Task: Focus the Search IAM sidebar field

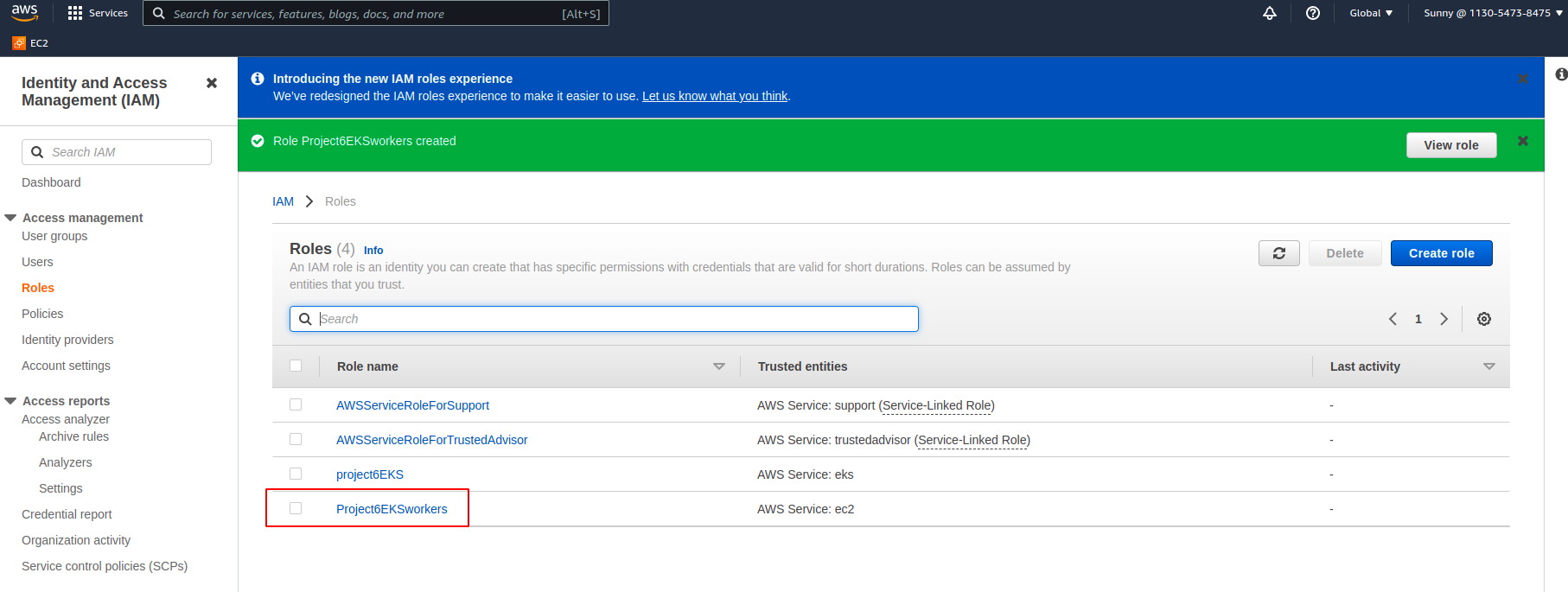Action: (117, 152)
